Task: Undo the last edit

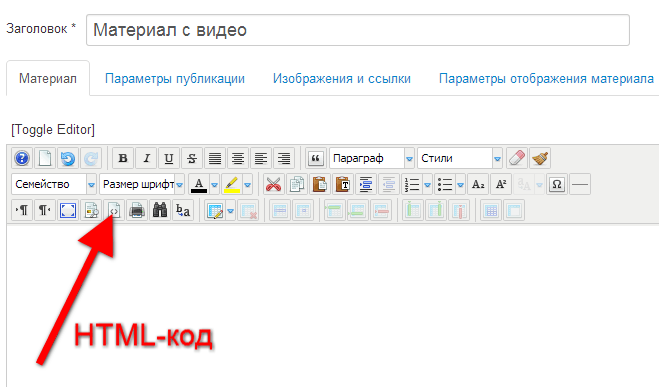Action: click(68, 158)
